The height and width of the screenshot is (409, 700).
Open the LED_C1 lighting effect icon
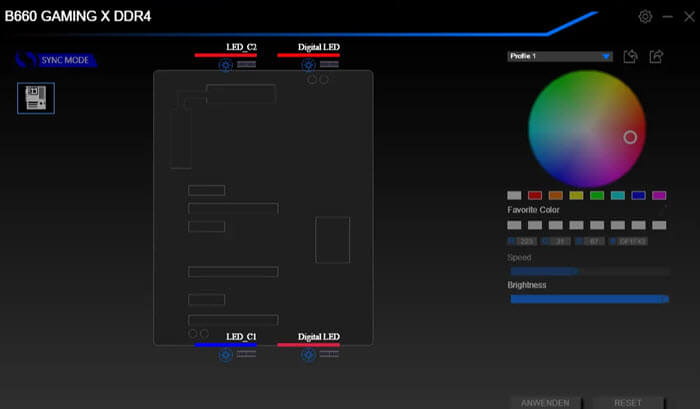[225, 355]
